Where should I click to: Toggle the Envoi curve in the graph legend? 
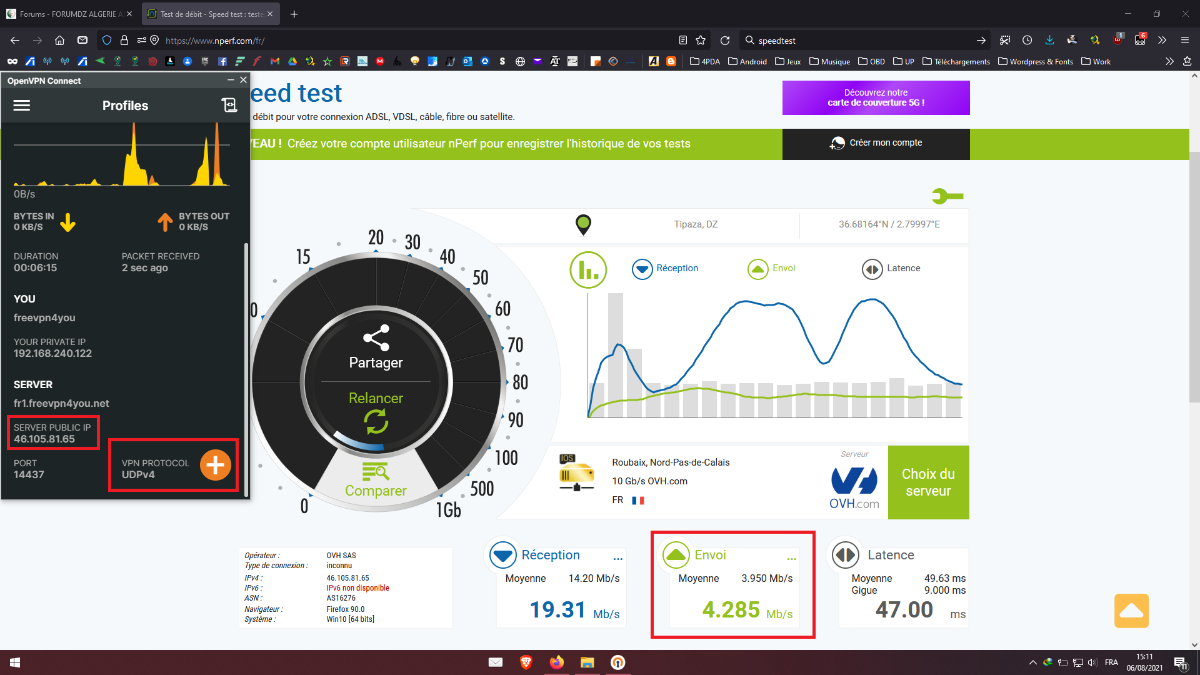pos(757,268)
